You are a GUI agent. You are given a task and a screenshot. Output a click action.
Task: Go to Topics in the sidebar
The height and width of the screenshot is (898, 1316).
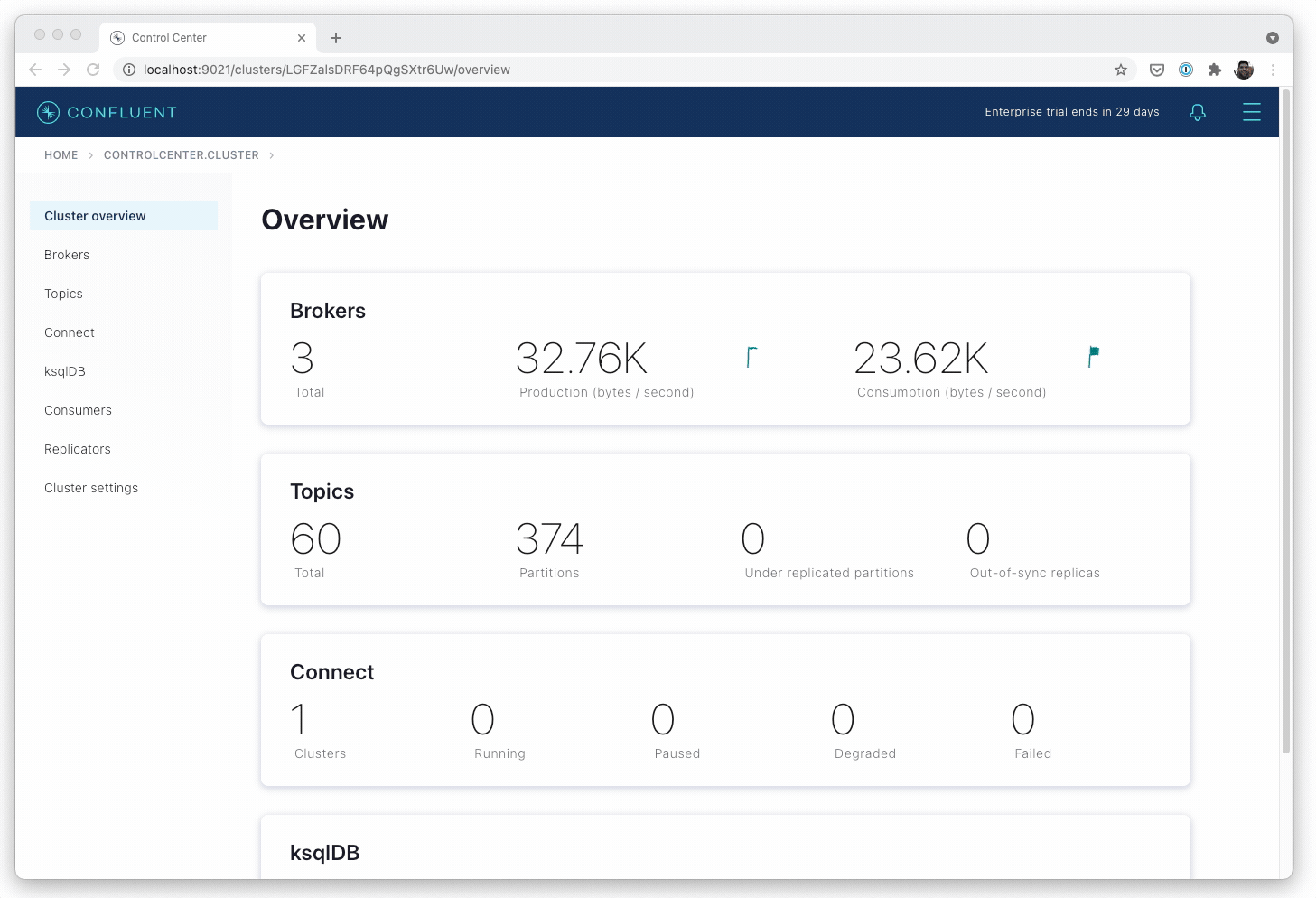tap(63, 294)
